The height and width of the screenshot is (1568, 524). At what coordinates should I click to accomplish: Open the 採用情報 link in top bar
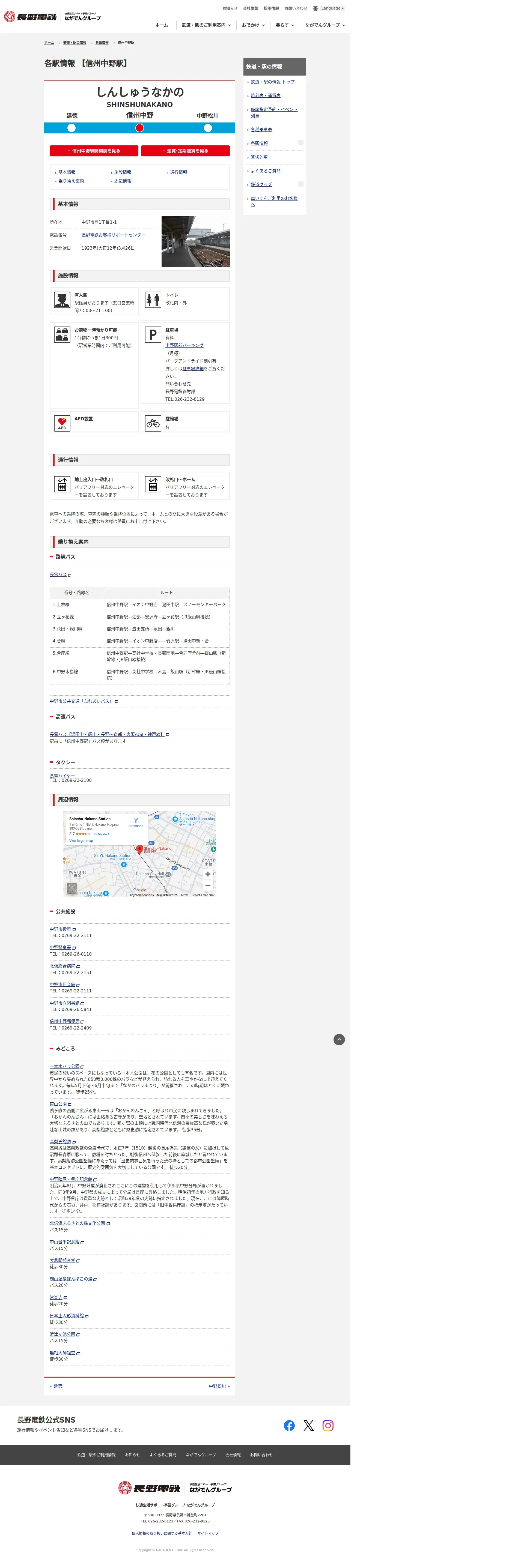click(x=271, y=8)
